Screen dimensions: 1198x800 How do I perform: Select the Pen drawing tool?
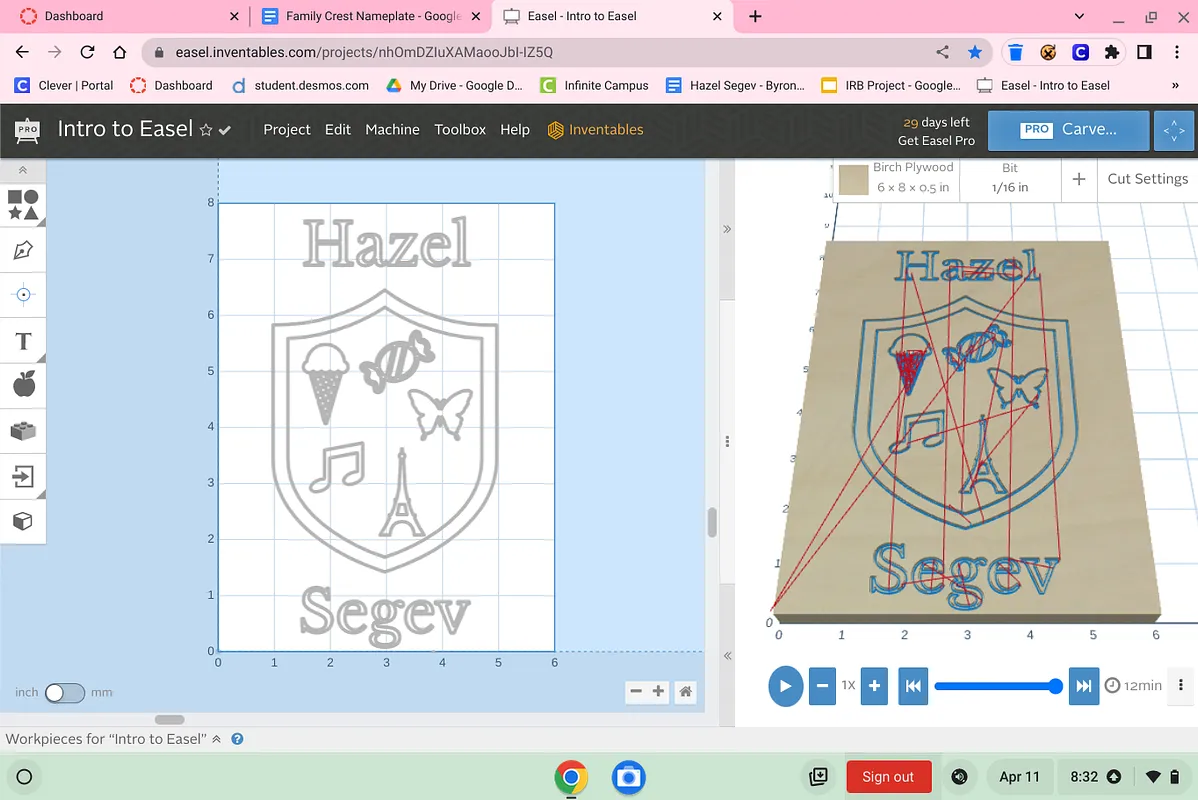[23, 250]
